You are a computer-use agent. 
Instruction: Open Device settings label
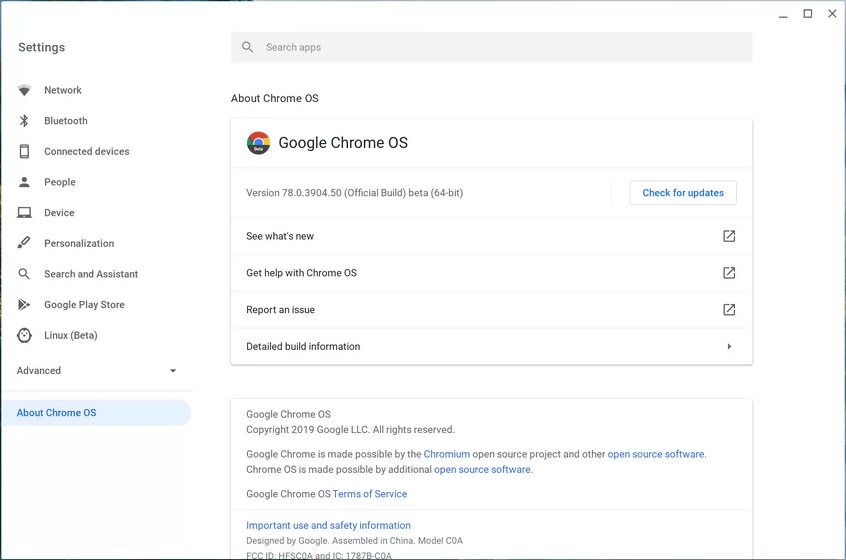click(x=59, y=213)
